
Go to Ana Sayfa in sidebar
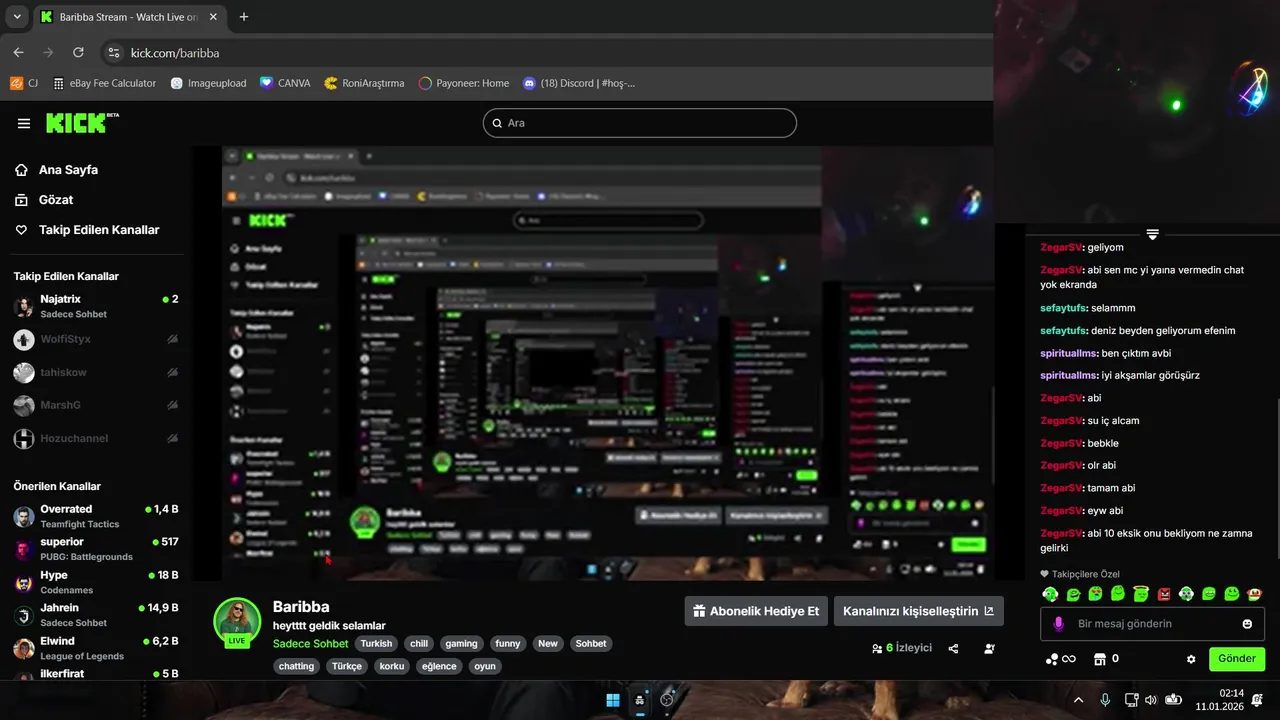click(x=57, y=170)
